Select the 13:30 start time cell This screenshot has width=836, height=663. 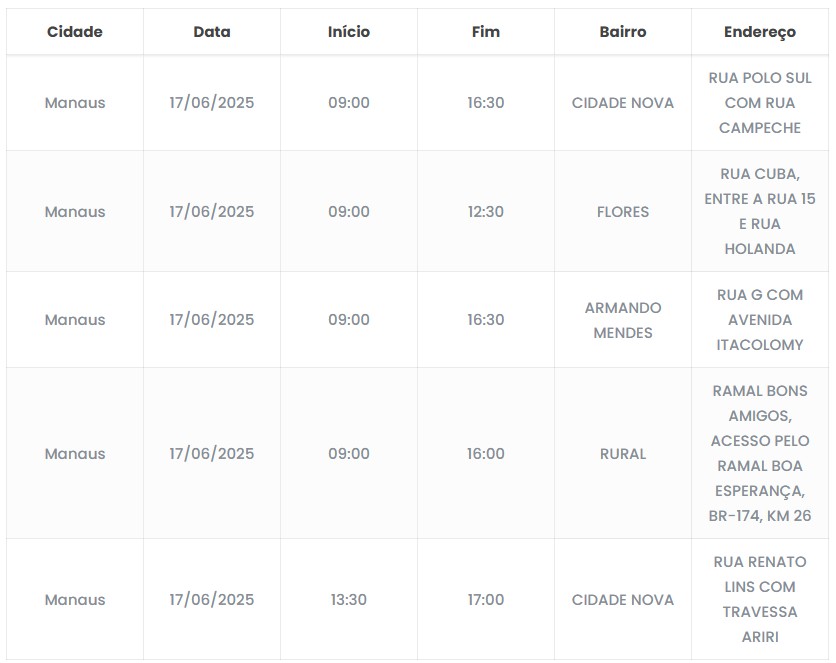click(349, 600)
